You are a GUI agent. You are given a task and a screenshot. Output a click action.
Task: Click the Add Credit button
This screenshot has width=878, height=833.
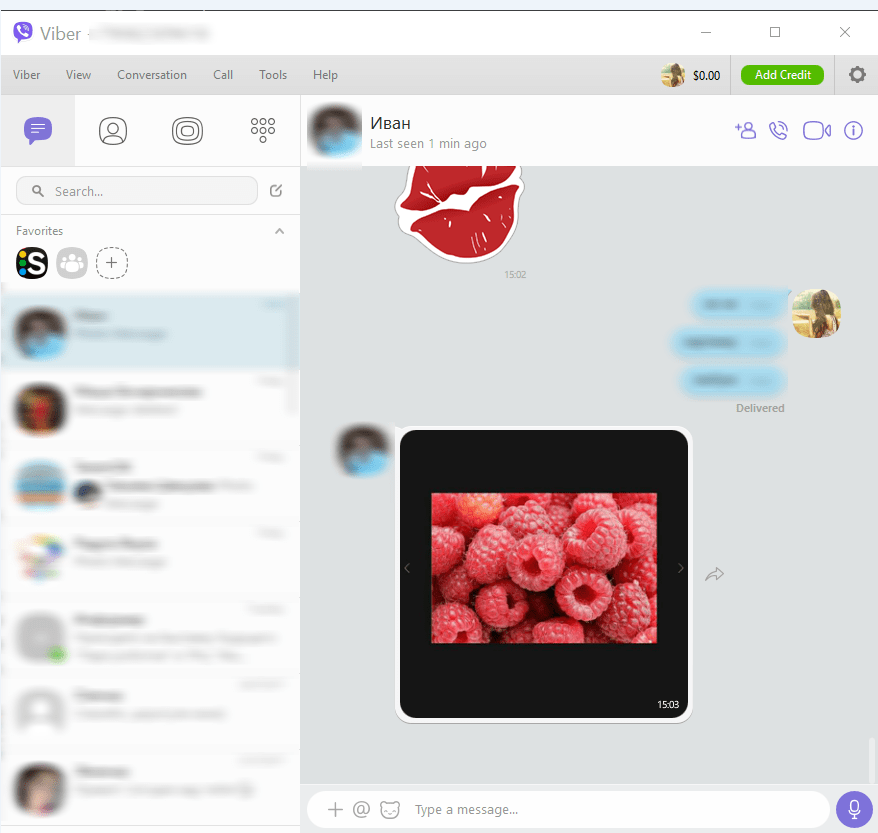(782, 75)
